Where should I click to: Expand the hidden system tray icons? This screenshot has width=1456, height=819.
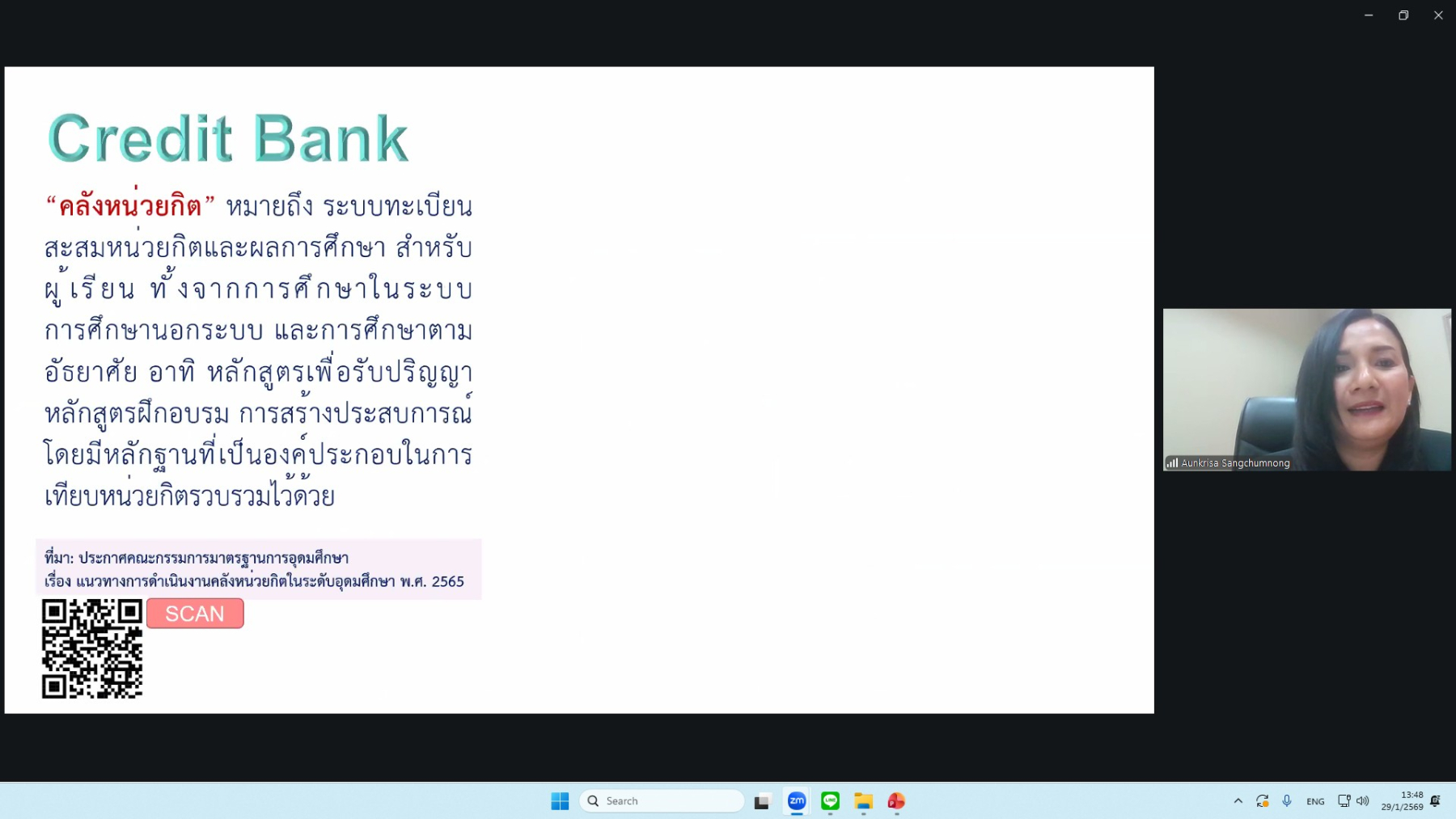tap(1238, 801)
